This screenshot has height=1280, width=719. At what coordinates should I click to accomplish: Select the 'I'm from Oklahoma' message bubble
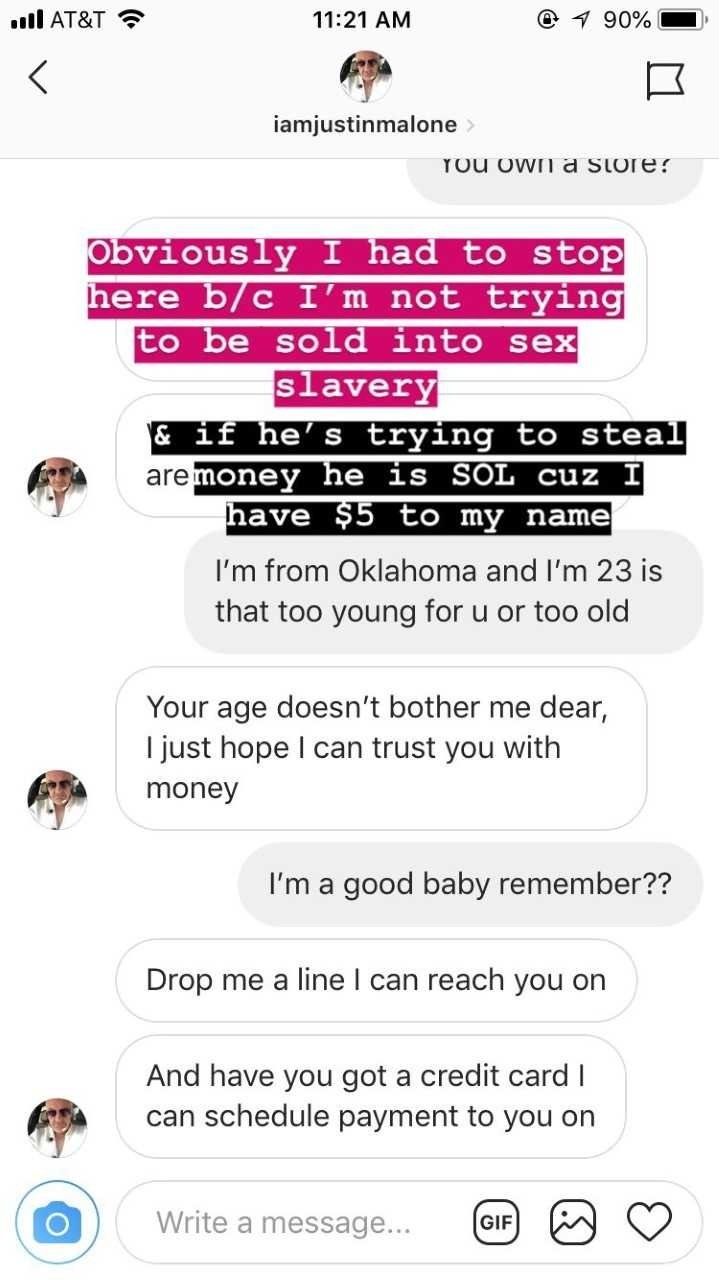tap(443, 591)
